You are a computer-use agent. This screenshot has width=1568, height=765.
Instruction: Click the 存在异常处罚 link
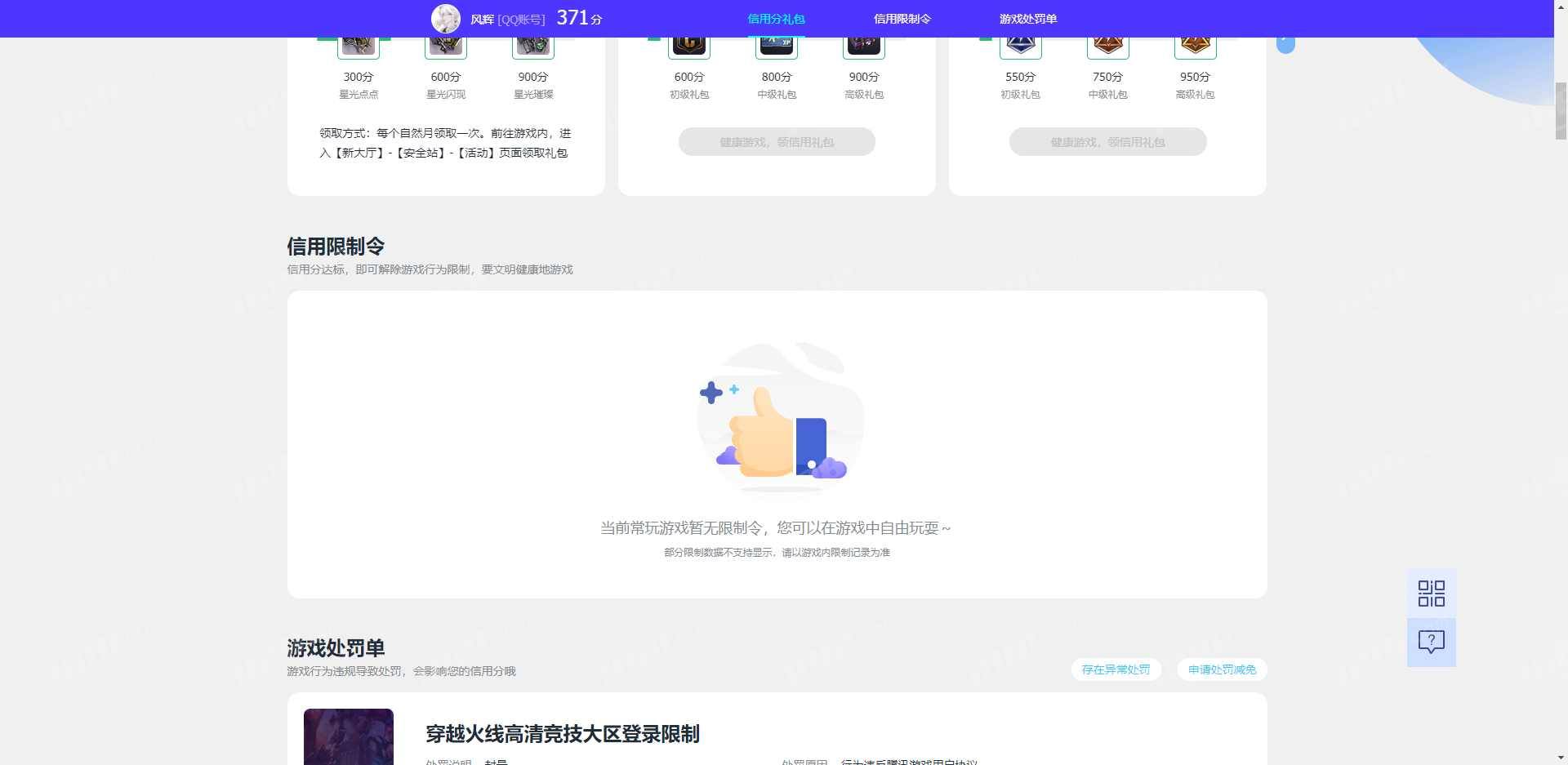[1116, 669]
